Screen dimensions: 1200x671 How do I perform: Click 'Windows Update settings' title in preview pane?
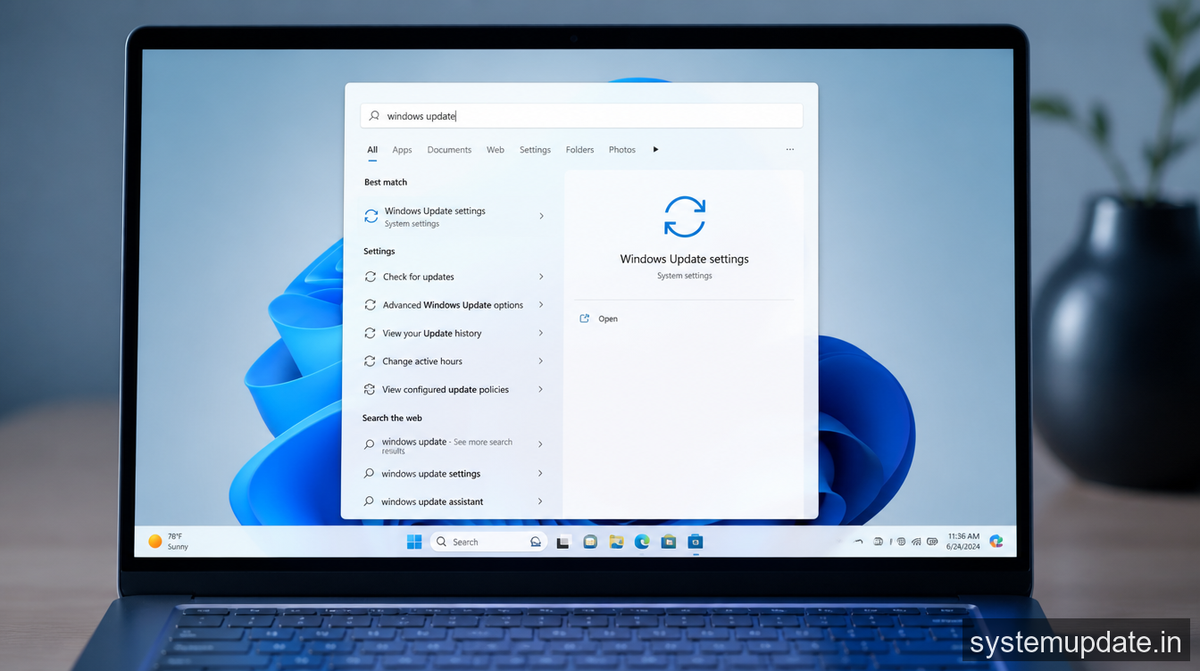click(x=684, y=259)
